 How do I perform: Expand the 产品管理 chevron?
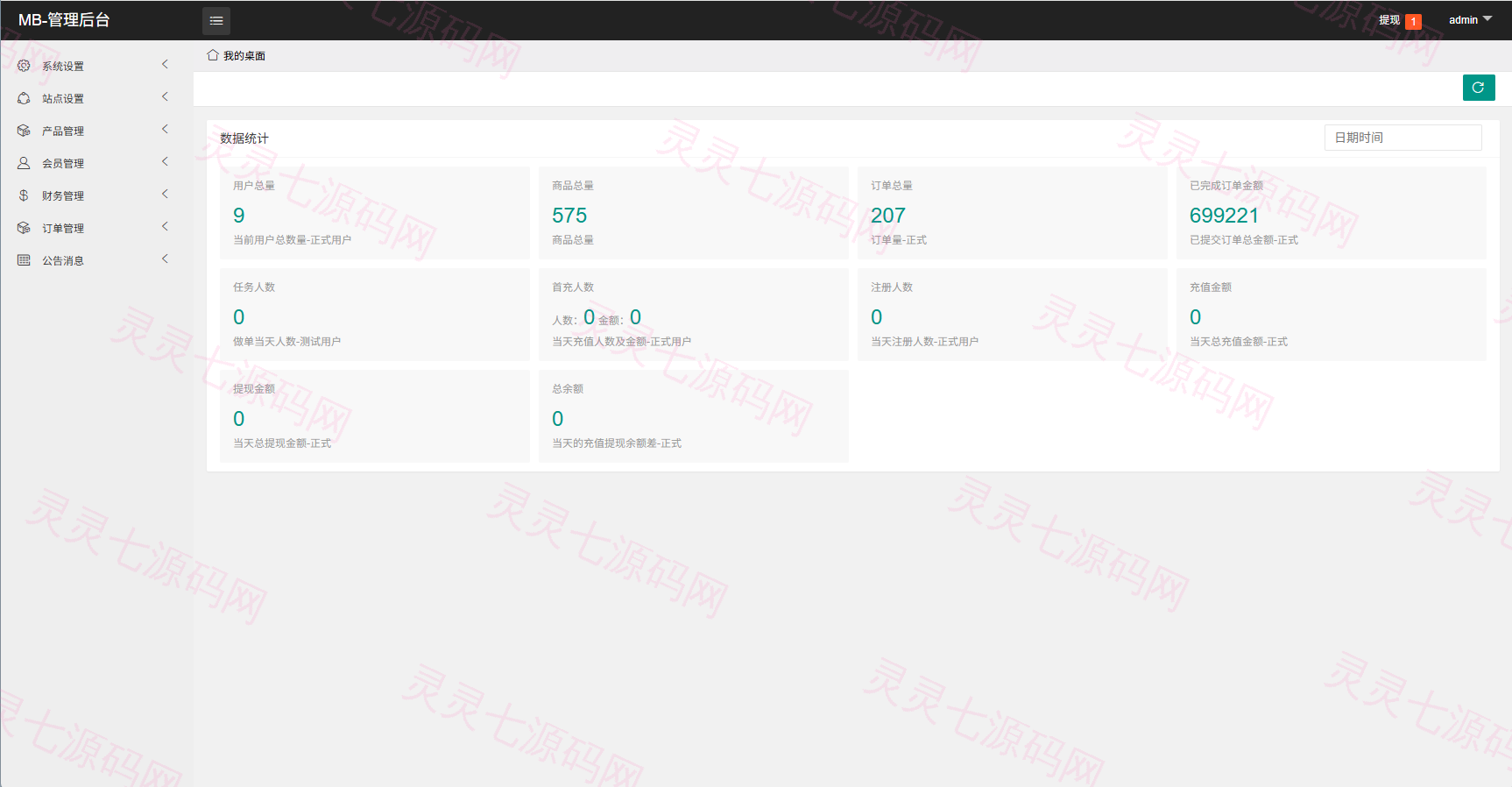[165, 130]
